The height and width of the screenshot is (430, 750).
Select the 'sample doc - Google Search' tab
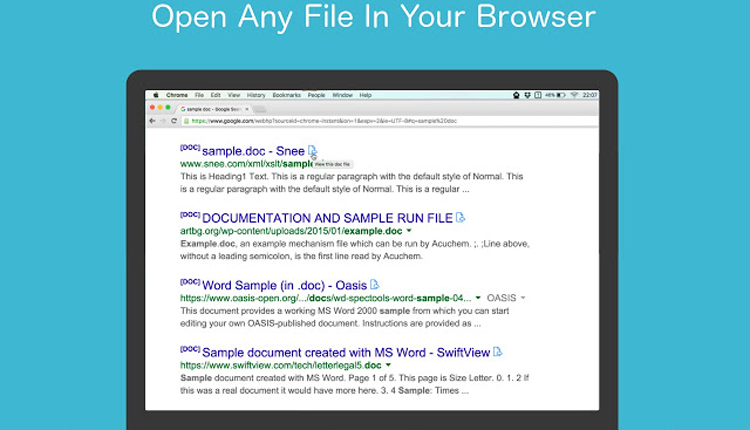[214, 109]
